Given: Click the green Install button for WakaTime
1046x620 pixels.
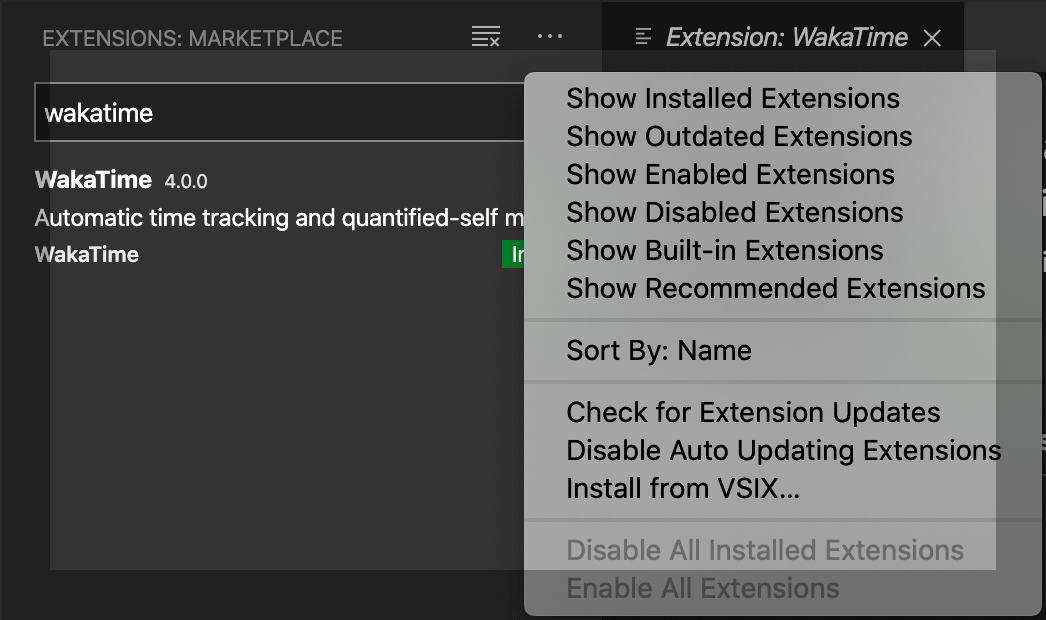Looking at the screenshot, I should 513,255.
